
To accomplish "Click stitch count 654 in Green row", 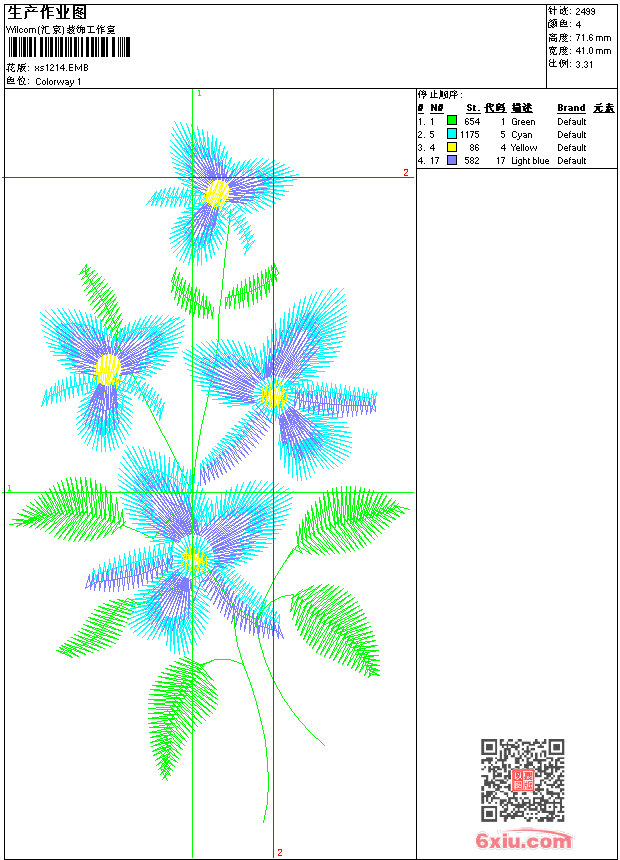I will (472, 122).
